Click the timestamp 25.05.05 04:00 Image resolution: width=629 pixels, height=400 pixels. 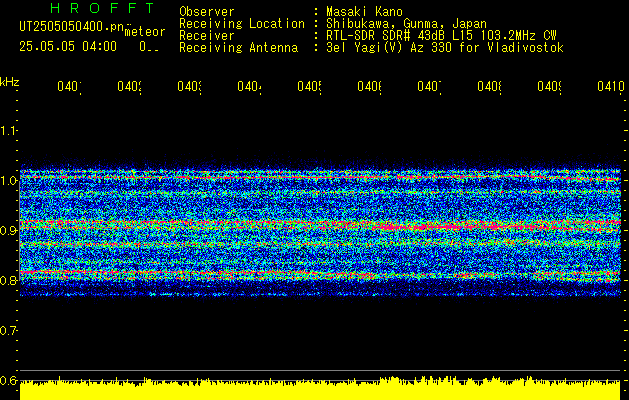click(68, 47)
